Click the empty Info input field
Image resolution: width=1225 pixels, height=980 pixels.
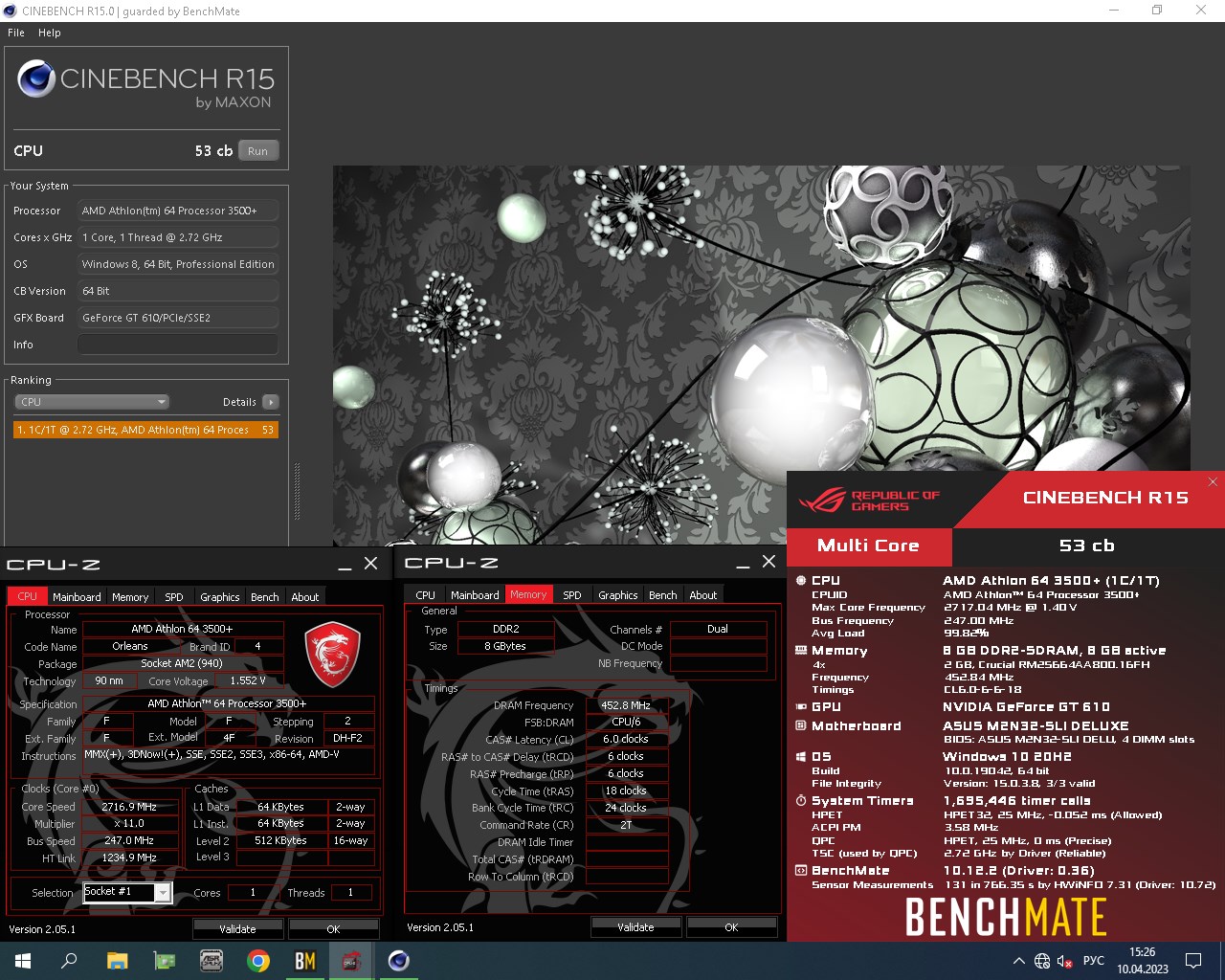pos(178,345)
